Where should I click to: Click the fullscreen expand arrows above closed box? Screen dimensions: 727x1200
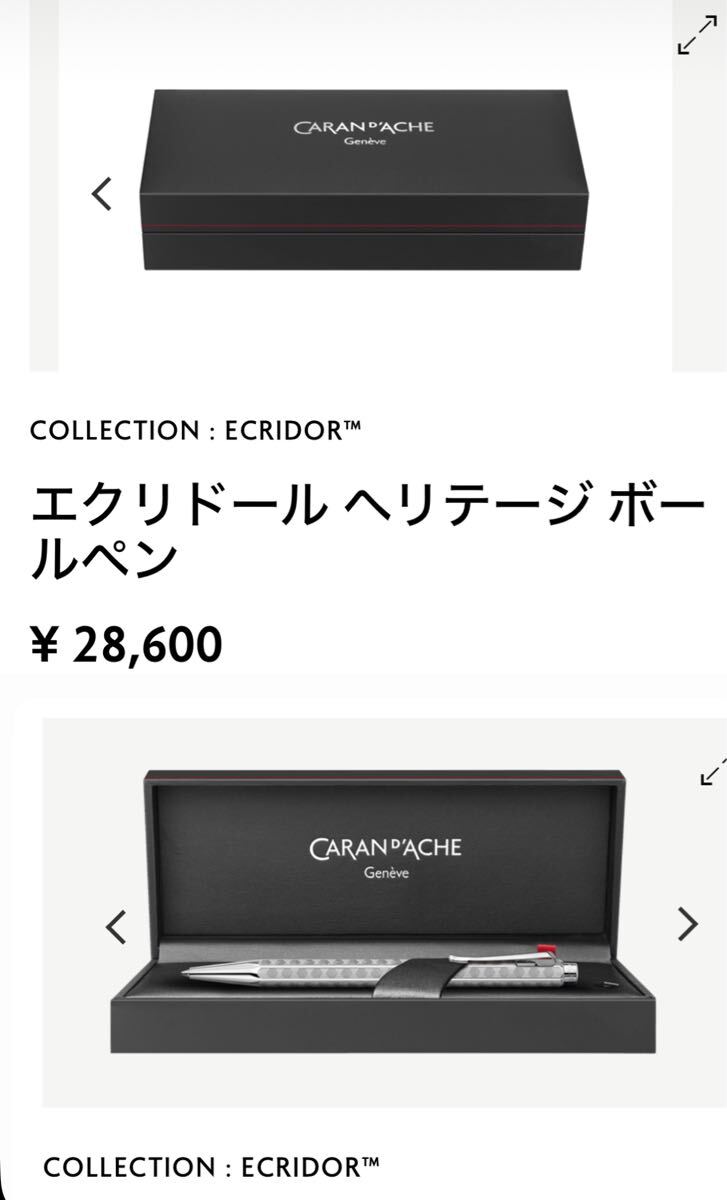pos(697,36)
